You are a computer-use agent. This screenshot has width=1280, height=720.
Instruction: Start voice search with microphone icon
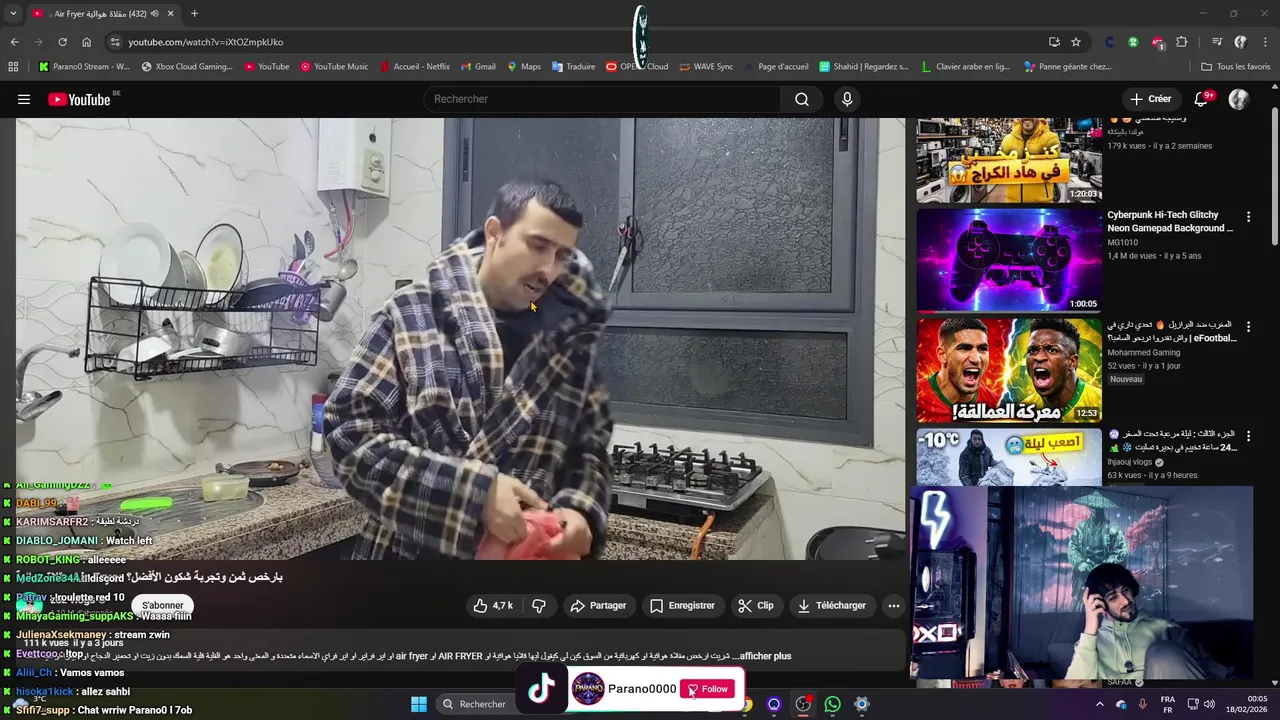[847, 99]
